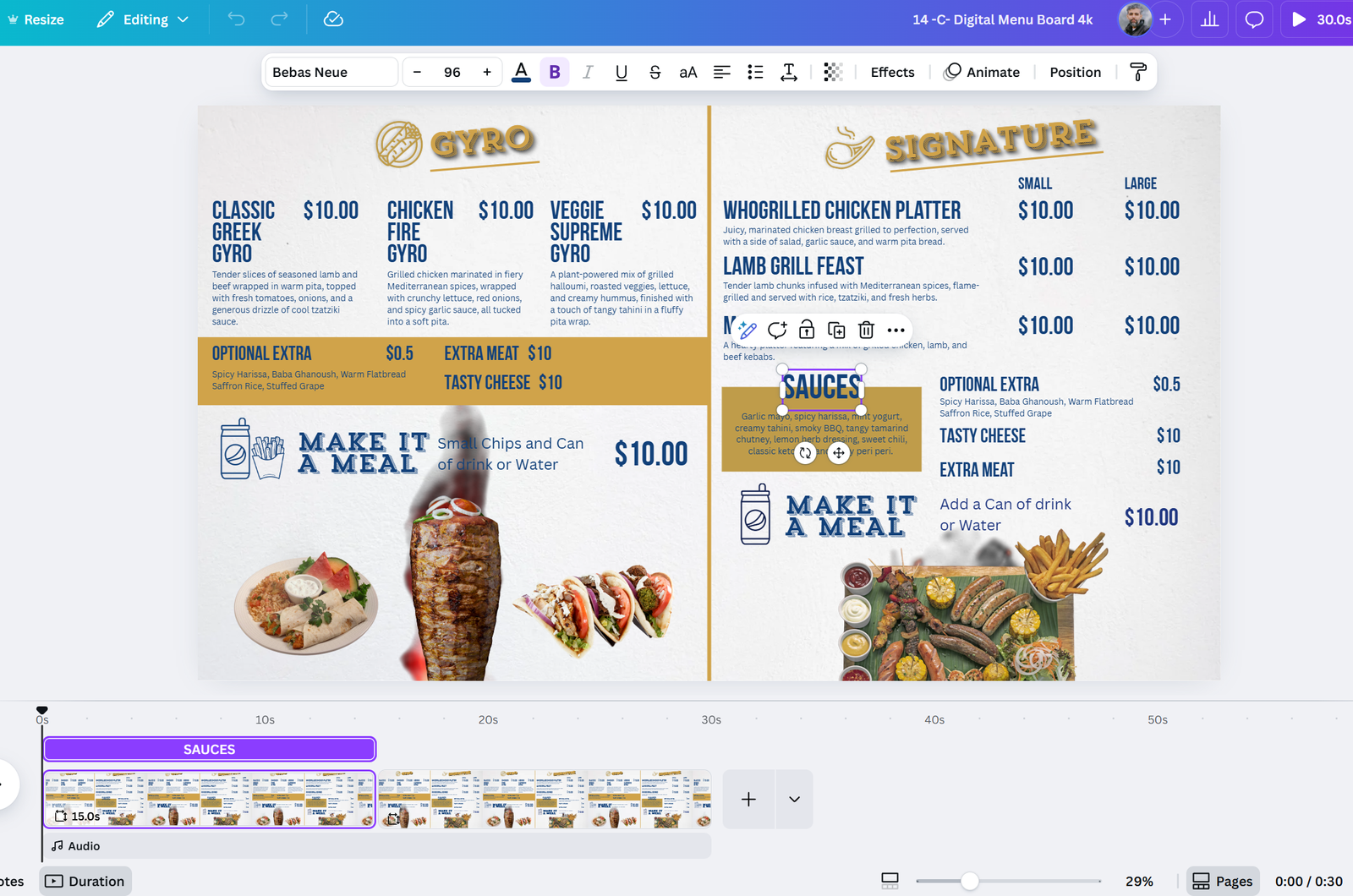Expand add page options chevron
The image size is (1353, 896).
(x=794, y=799)
